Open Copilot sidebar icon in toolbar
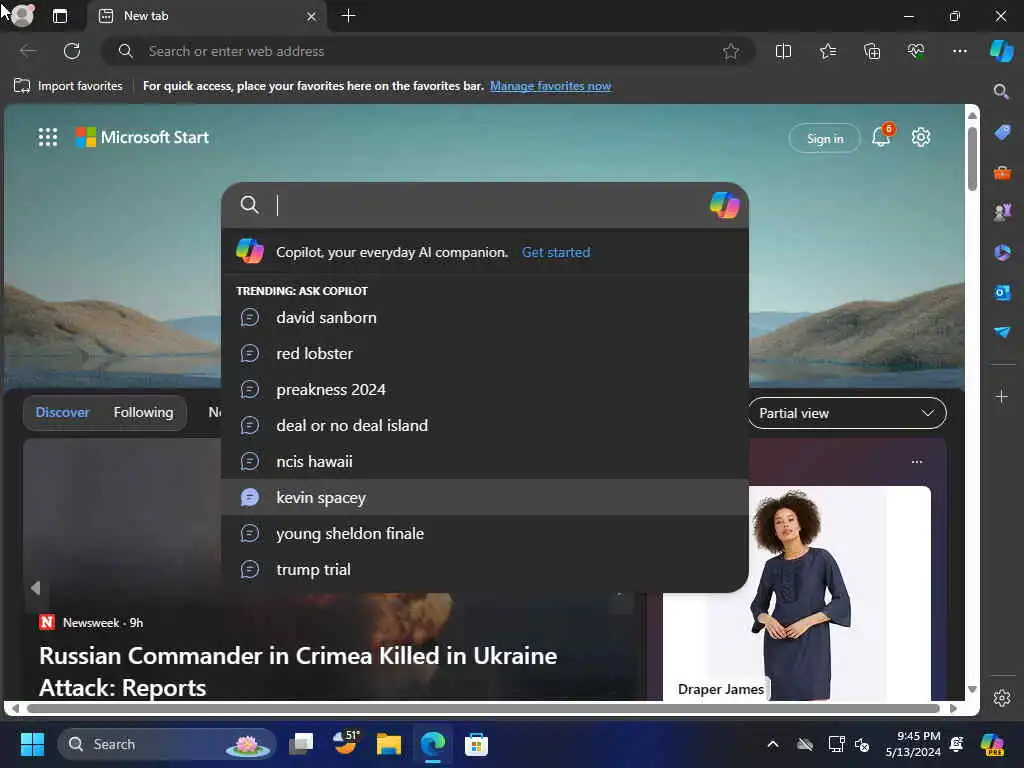Screen dimensions: 1024x768 click(x=1001, y=51)
